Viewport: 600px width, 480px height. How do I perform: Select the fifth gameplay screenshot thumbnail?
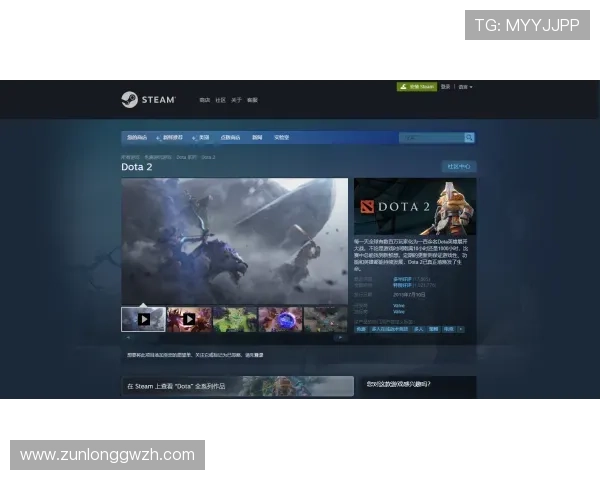point(326,319)
